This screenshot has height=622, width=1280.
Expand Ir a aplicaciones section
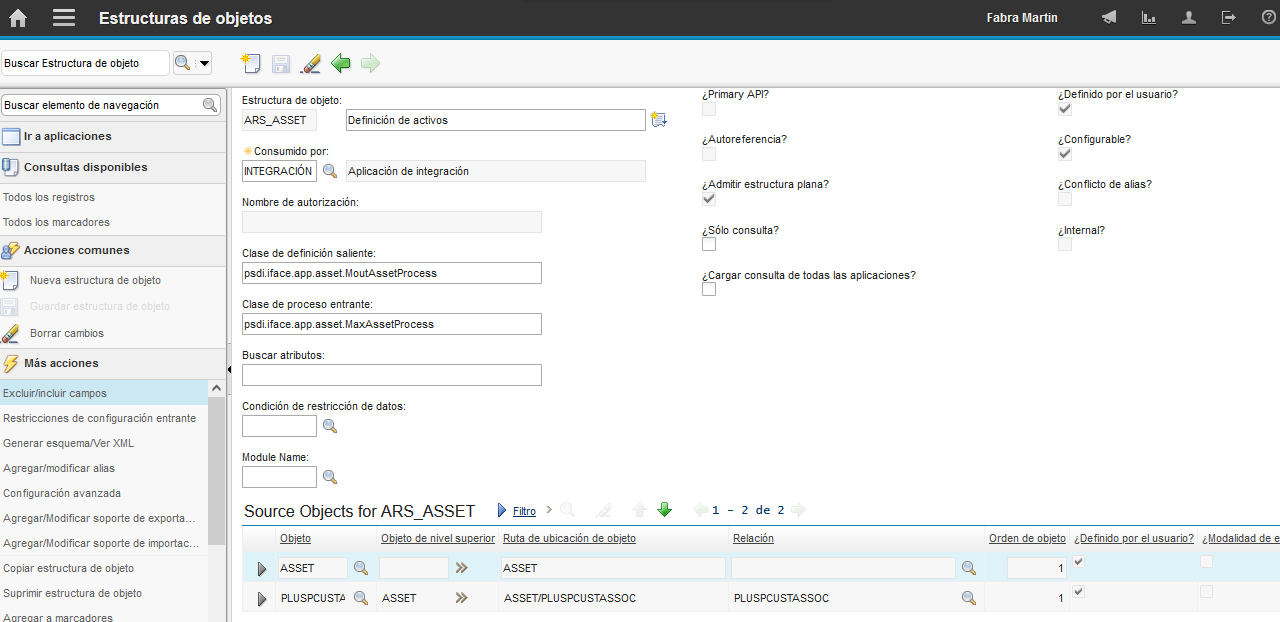[112, 136]
